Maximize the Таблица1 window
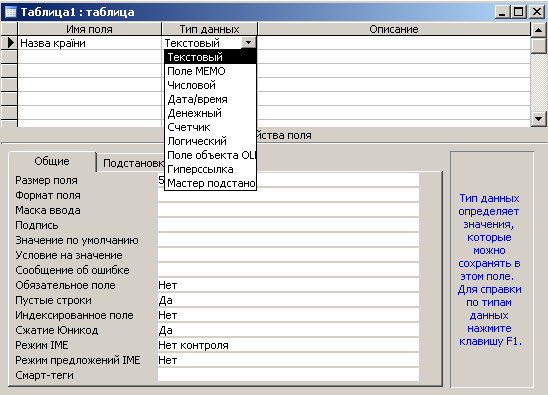This screenshot has width=548, height=395. pyautogui.click(x=519, y=12)
